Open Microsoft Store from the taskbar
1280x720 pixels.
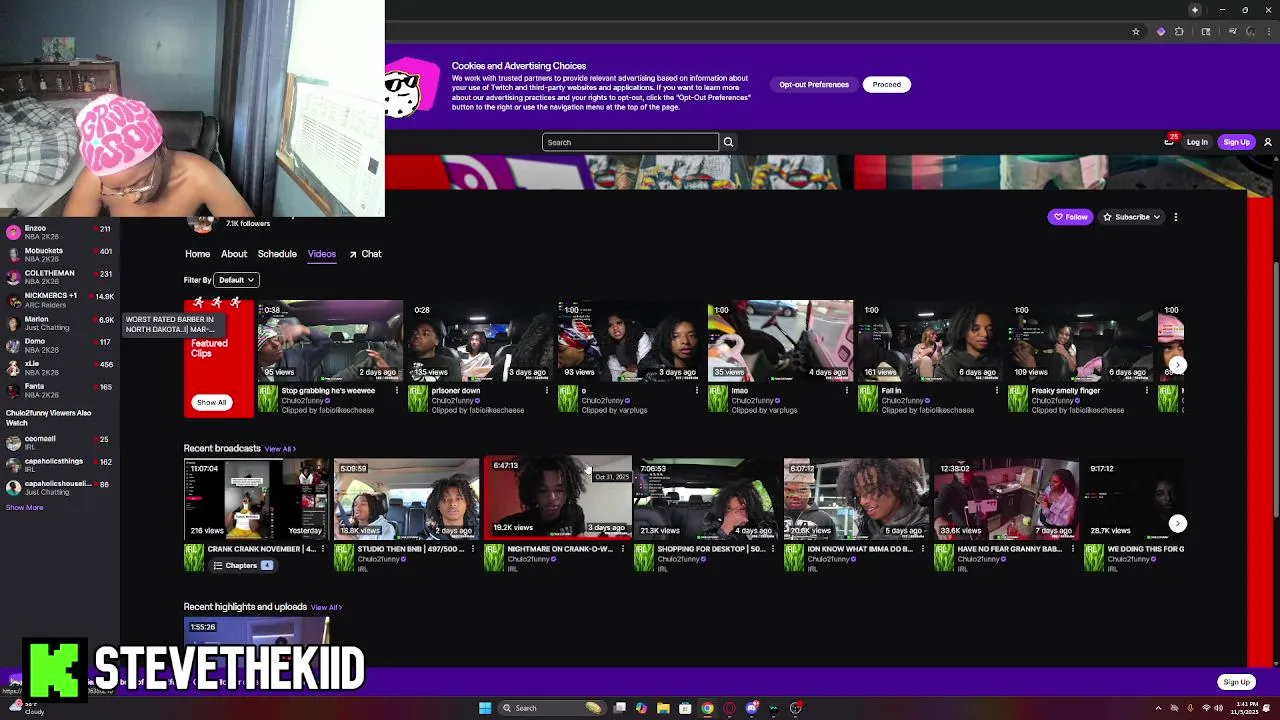pyautogui.click(x=685, y=708)
